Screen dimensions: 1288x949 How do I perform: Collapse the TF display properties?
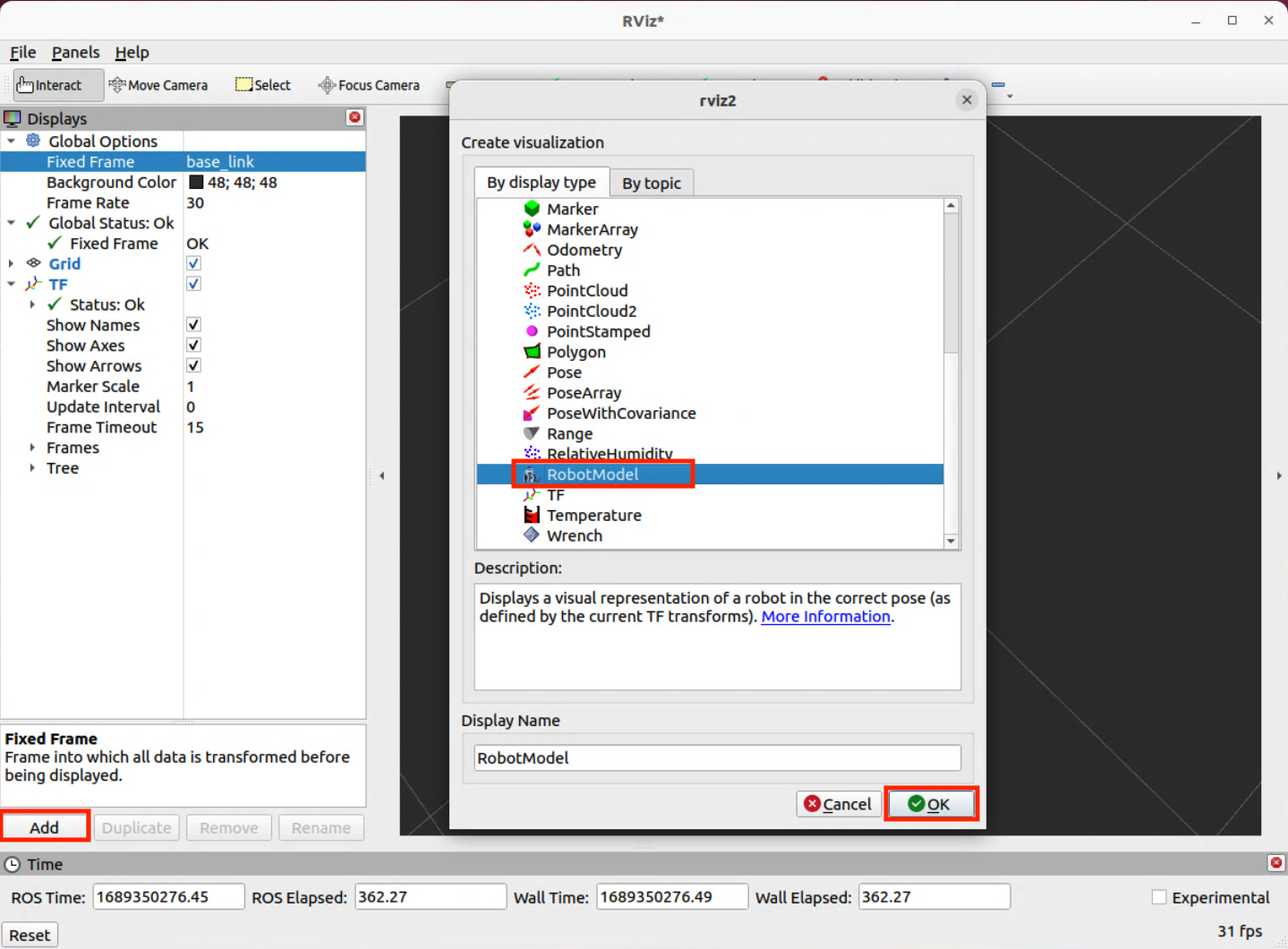pyautogui.click(x=11, y=284)
